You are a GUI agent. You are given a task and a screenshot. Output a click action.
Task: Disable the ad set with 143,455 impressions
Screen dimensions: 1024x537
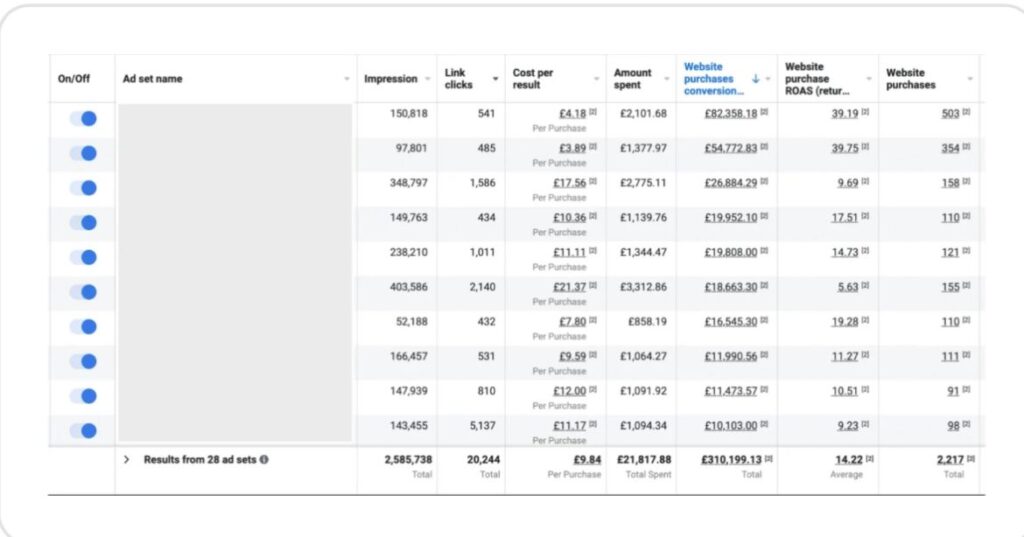(83, 431)
